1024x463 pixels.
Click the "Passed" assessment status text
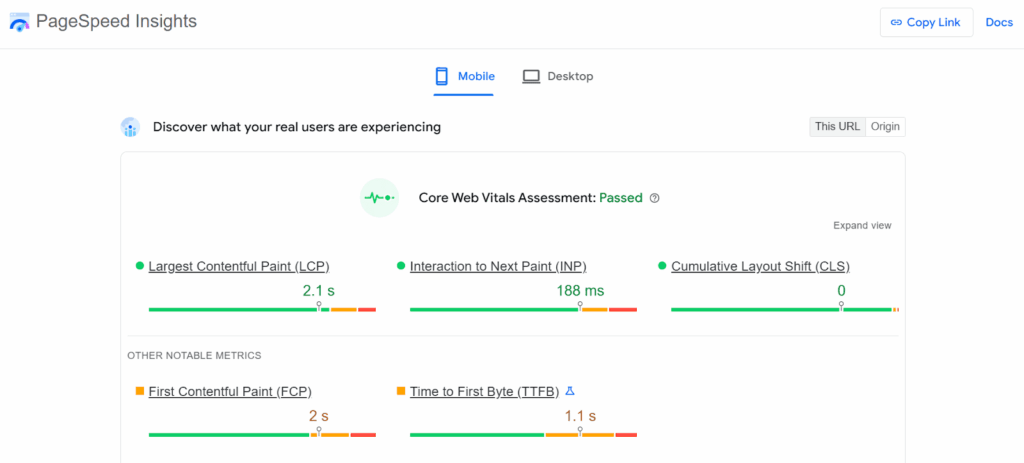(x=621, y=198)
